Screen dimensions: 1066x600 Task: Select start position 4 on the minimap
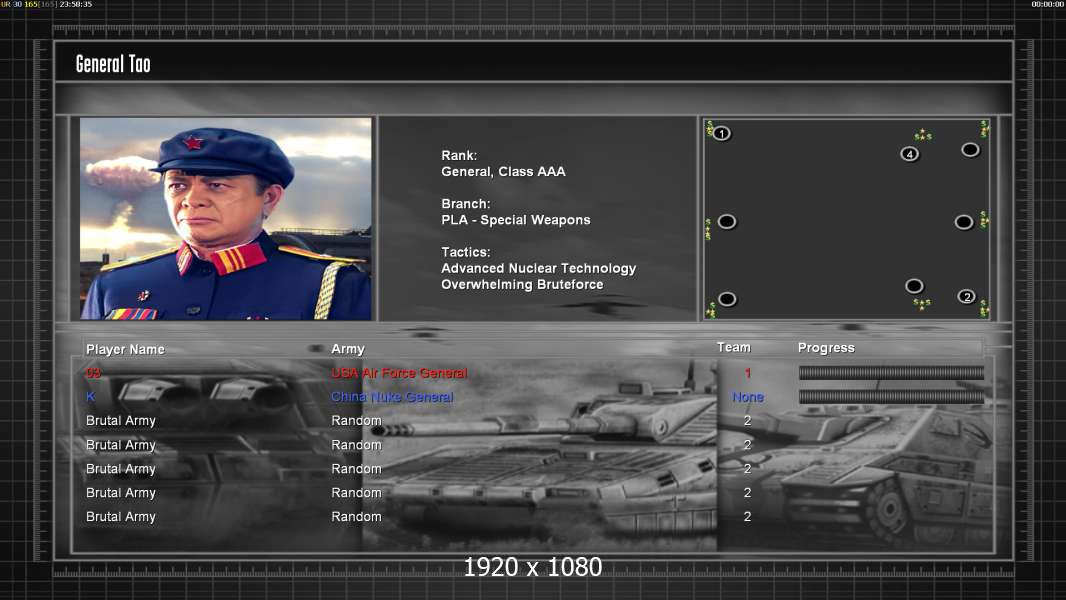pyautogui.click(x=910, y=154)
